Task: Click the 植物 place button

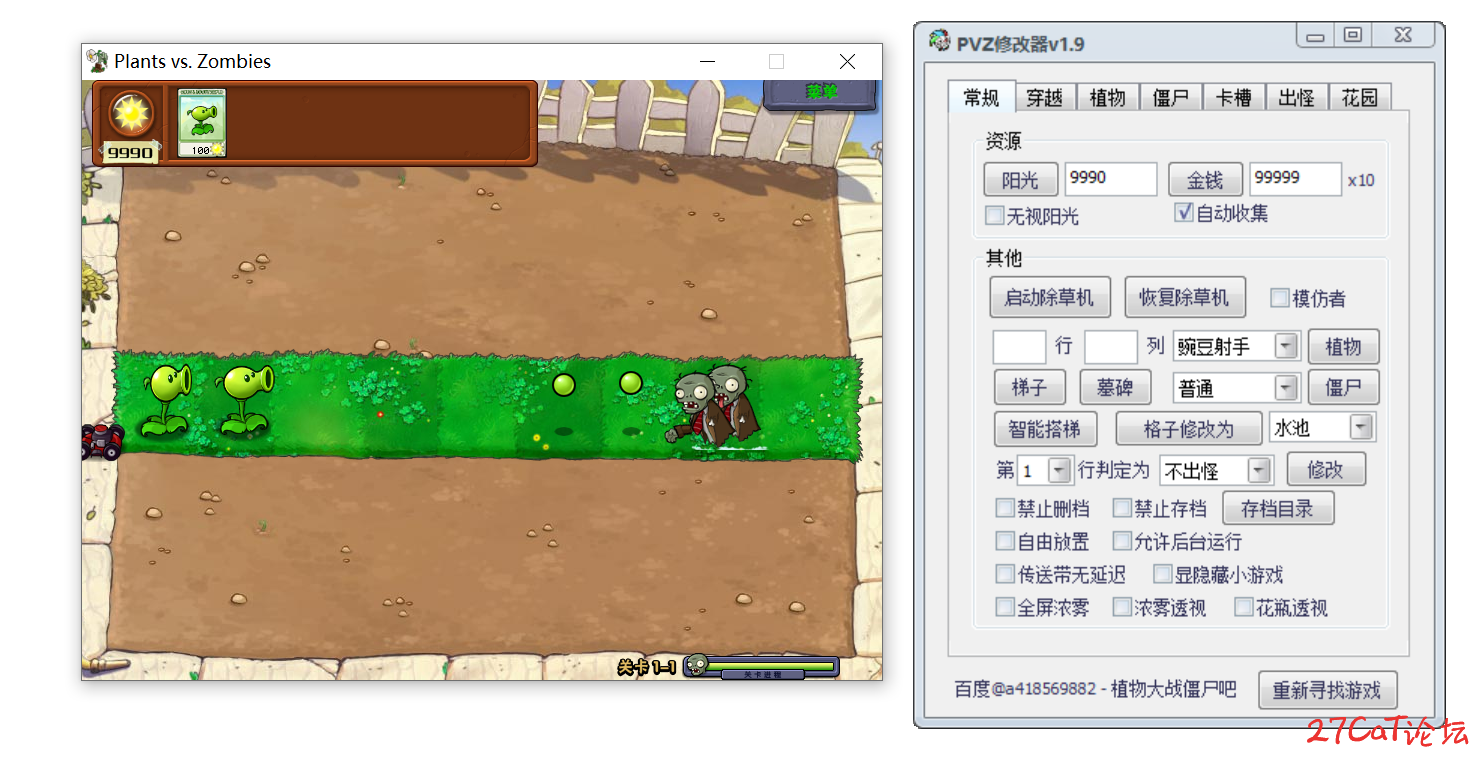Action: pyautogui.click(x=1343, y=347)
